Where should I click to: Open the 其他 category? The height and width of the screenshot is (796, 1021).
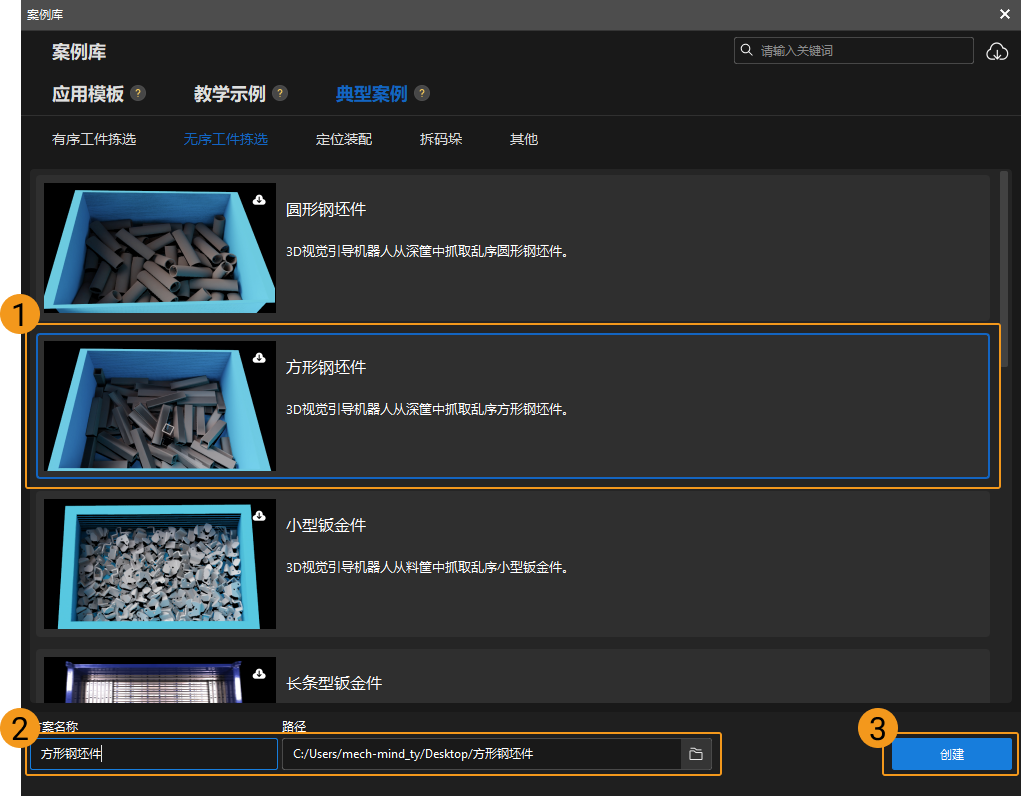523,139
